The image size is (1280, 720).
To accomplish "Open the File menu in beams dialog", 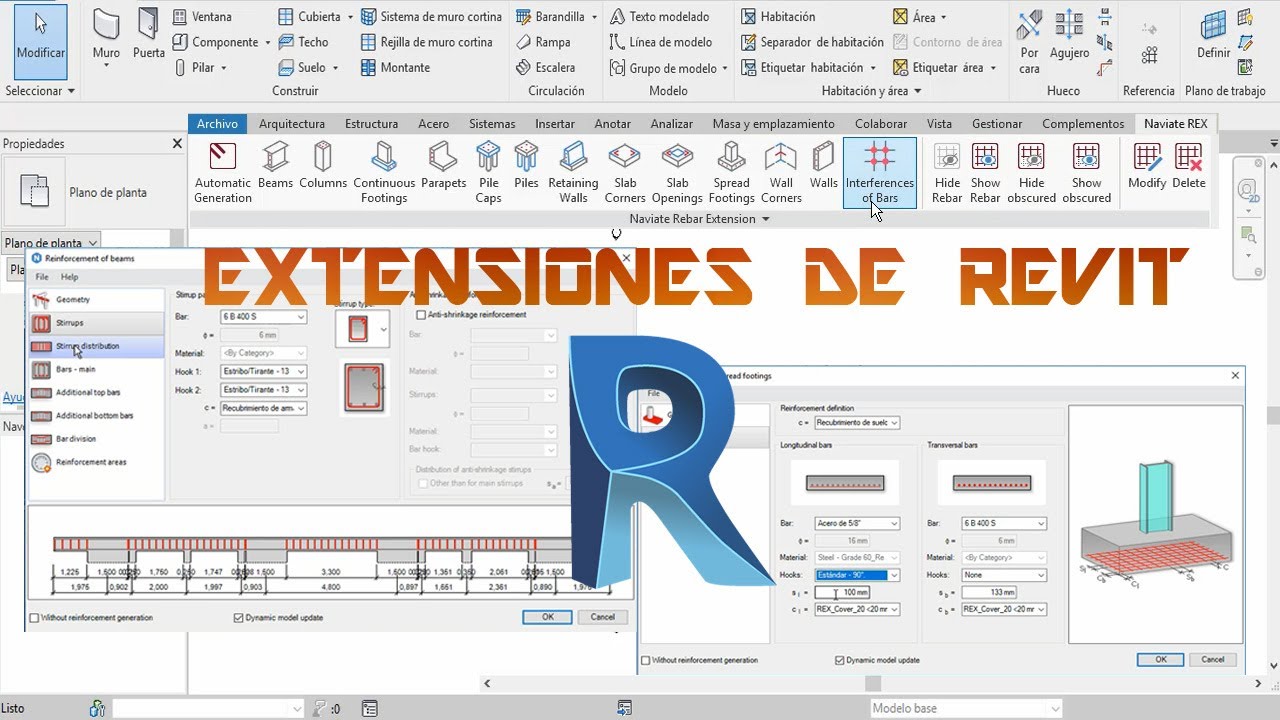I will [42, 277].
